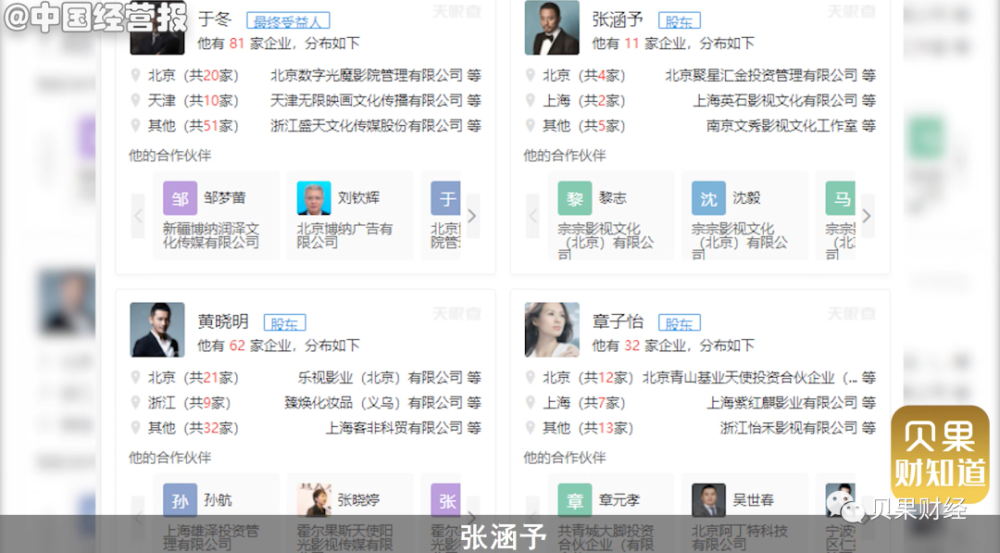Click 张涵予's 其他 (共5家) entry
This screenshot has width=1000, height=553.
click(x=584, y=126)
